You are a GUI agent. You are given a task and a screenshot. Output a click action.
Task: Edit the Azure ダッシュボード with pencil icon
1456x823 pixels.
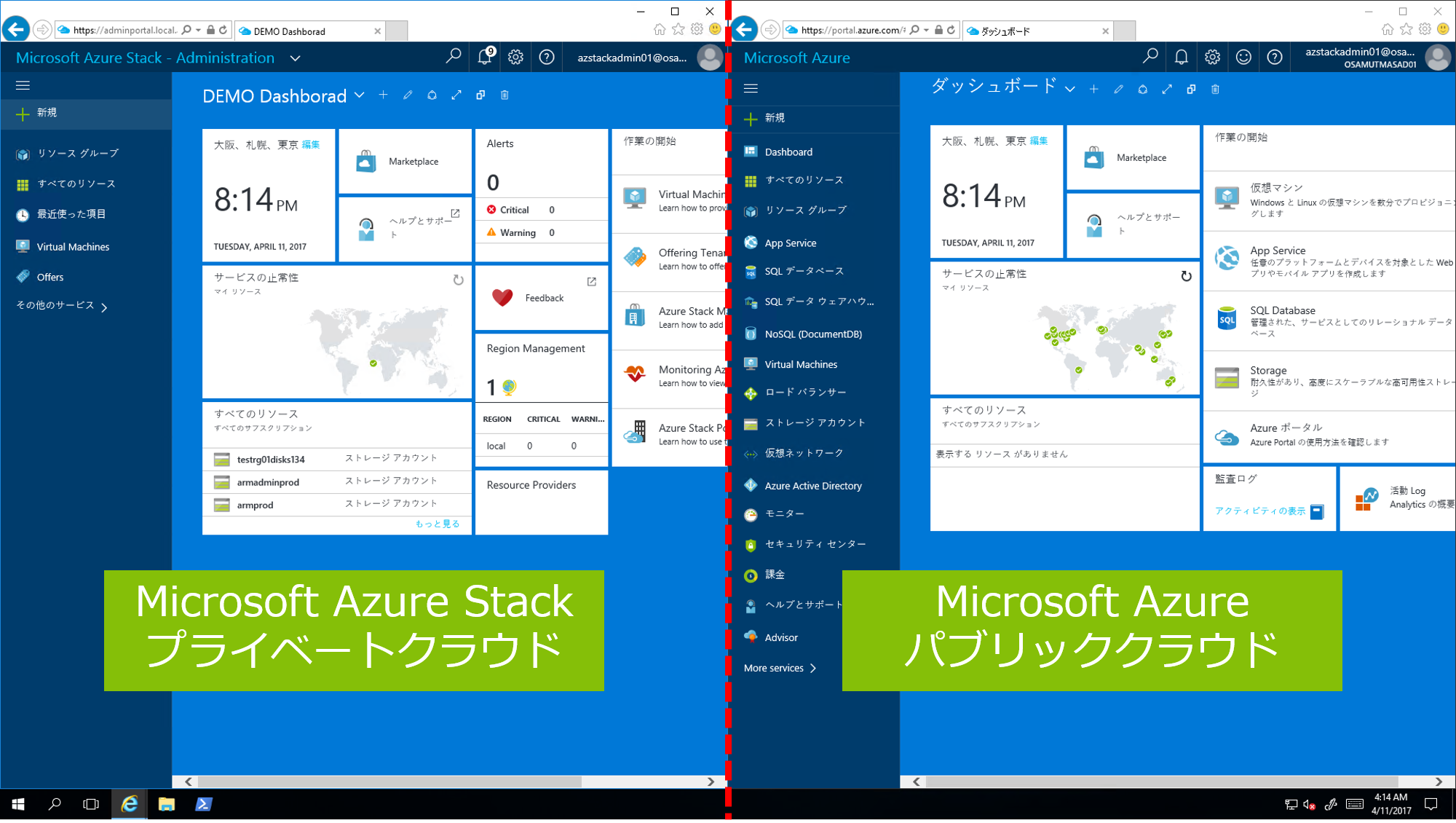[1118, 89]
